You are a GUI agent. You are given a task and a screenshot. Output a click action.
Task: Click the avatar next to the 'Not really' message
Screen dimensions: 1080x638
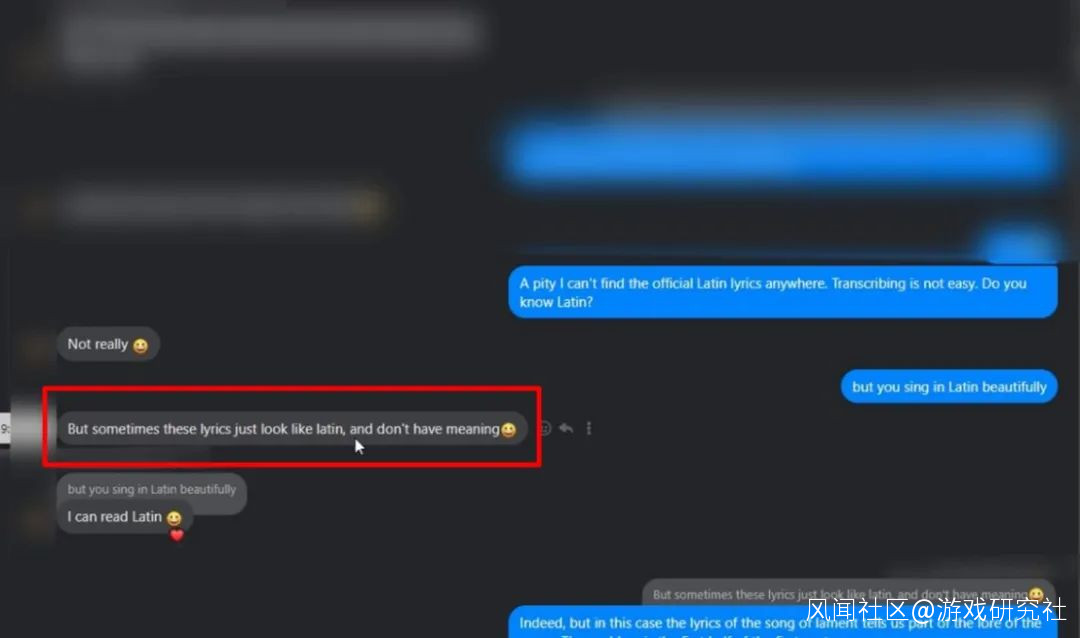tap(36, 348)
